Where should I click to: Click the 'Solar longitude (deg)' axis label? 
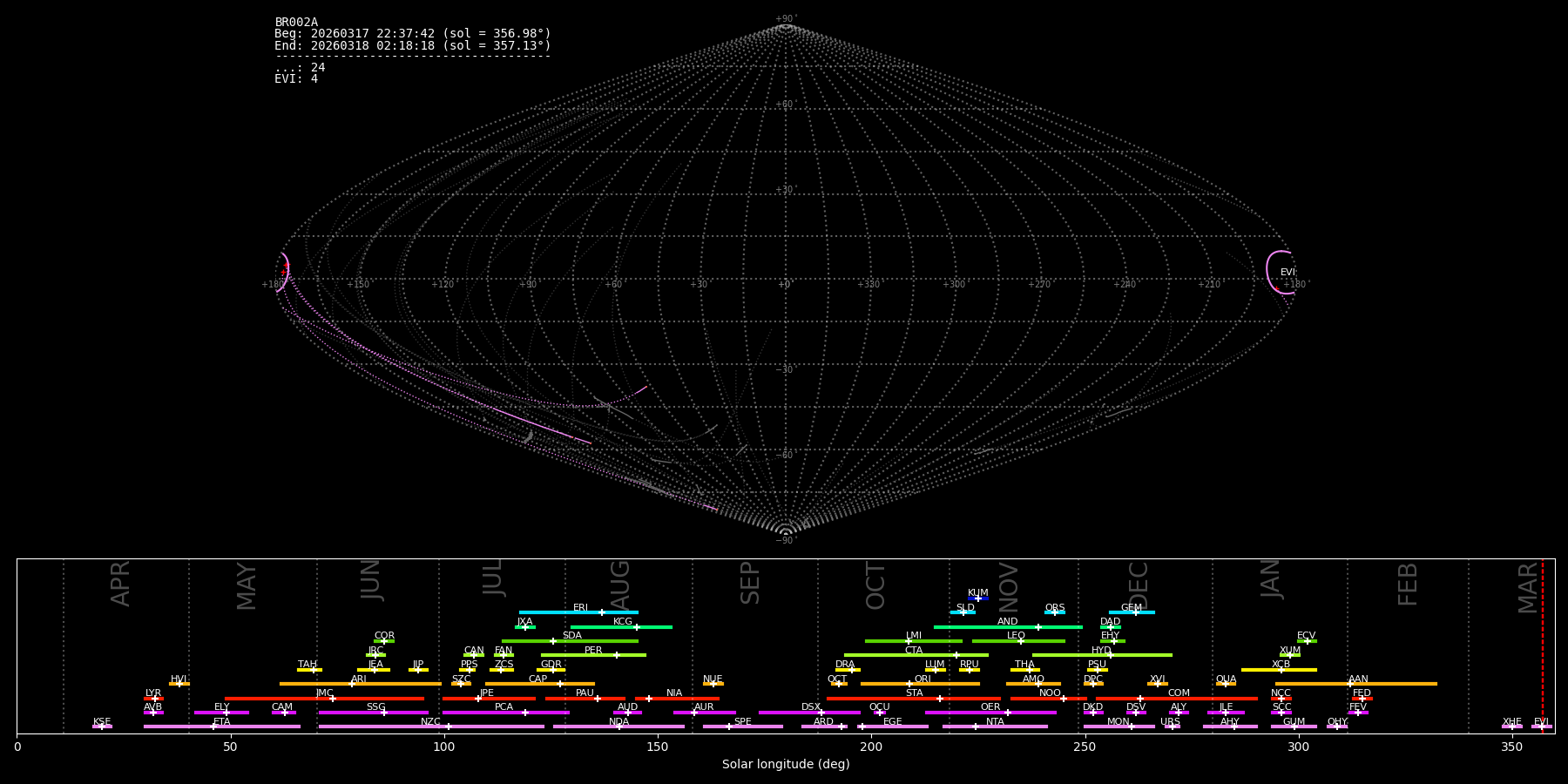tap(786, 764)
